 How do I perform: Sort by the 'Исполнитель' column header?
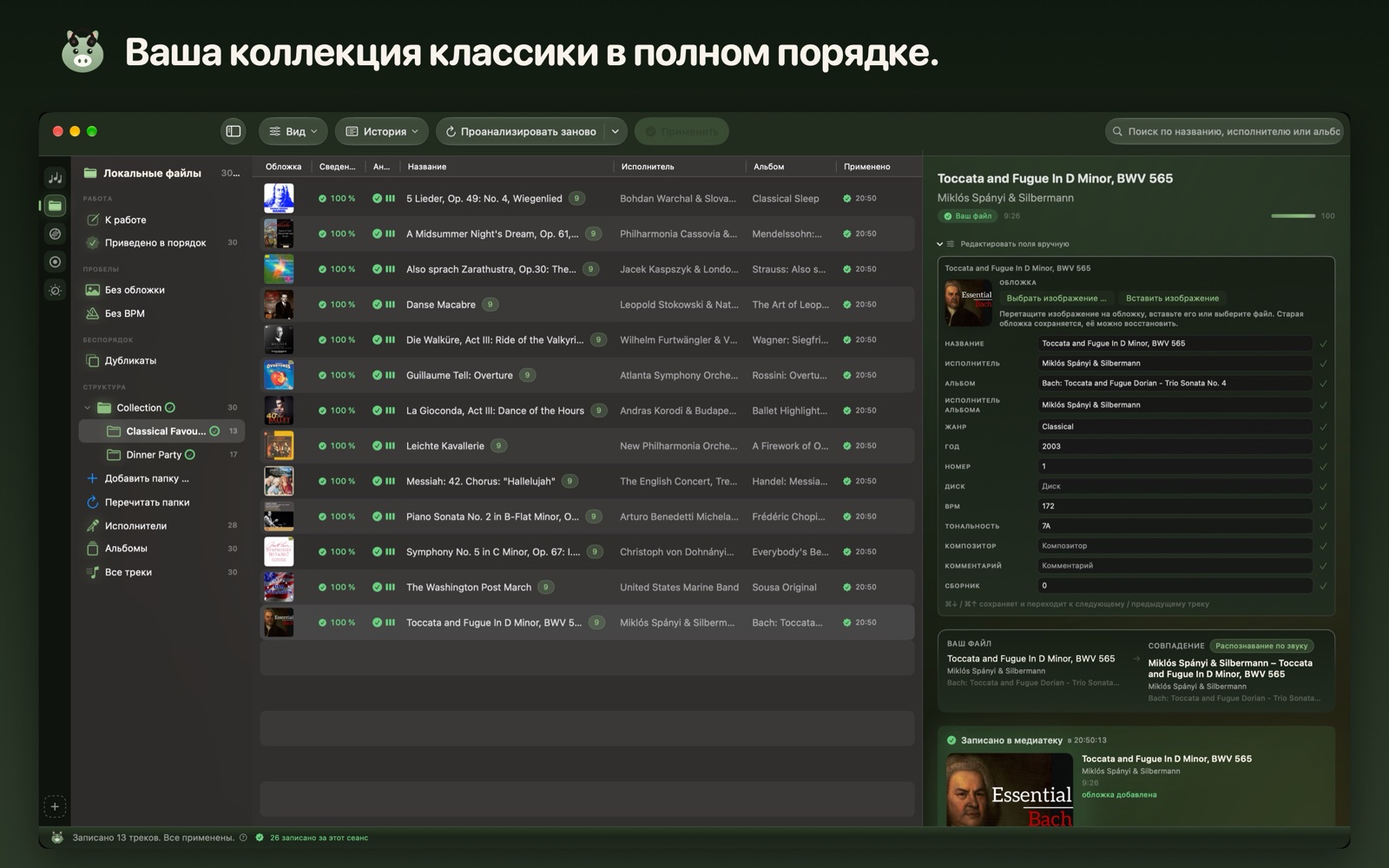[648, 167]
